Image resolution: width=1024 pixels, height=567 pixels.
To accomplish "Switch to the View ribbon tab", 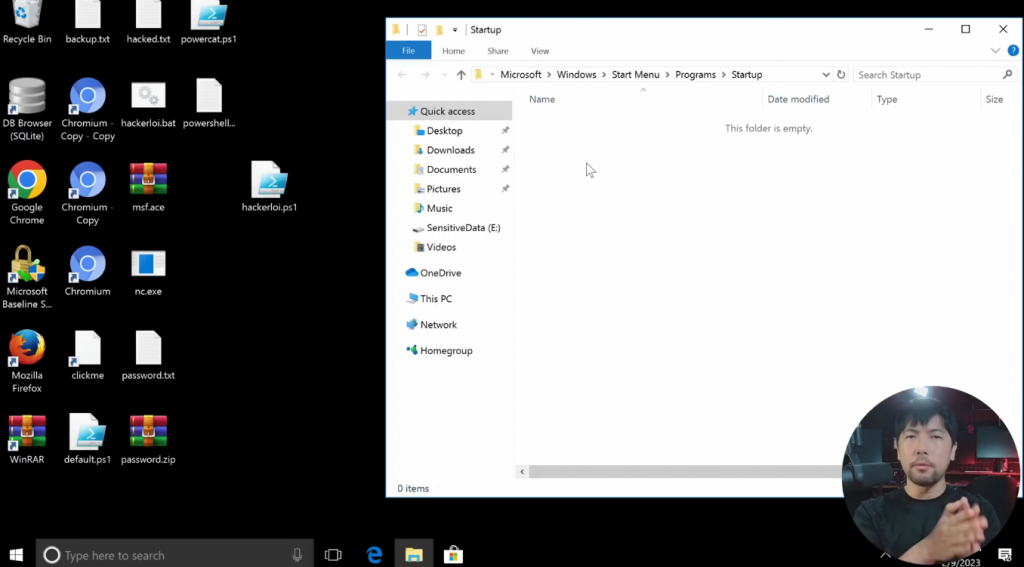I will pos(540,51).
